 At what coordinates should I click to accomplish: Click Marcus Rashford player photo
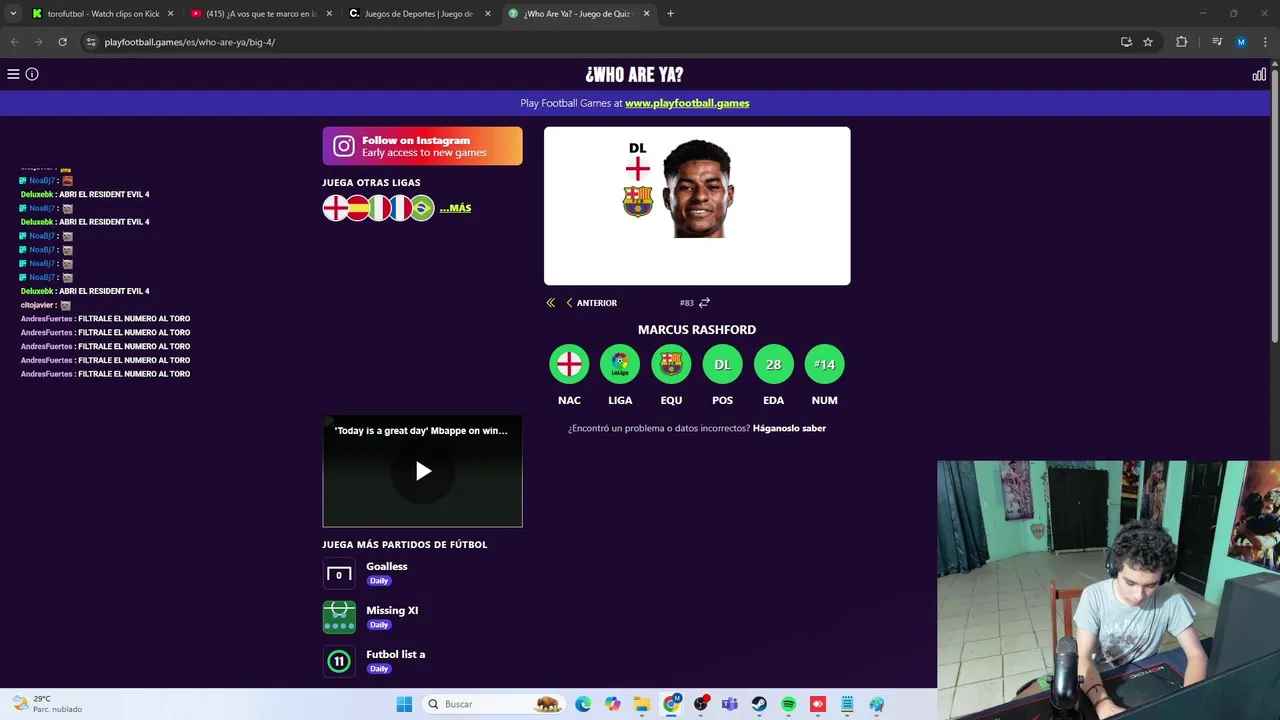(x=697, y=189)
